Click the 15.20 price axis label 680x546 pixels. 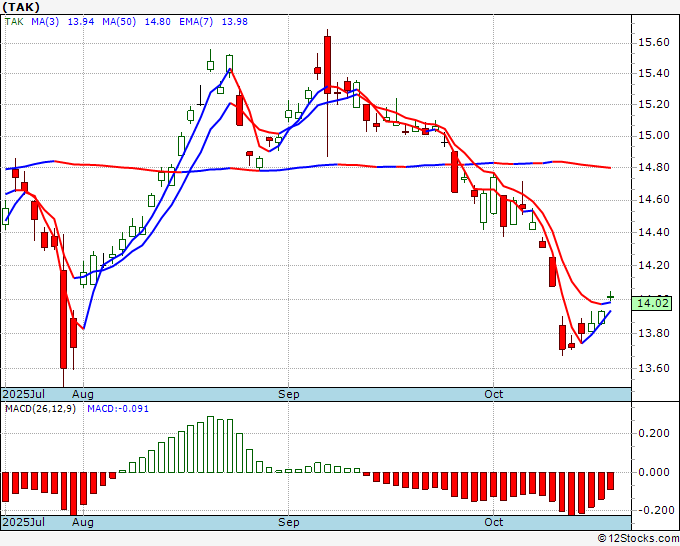point(654,104)
